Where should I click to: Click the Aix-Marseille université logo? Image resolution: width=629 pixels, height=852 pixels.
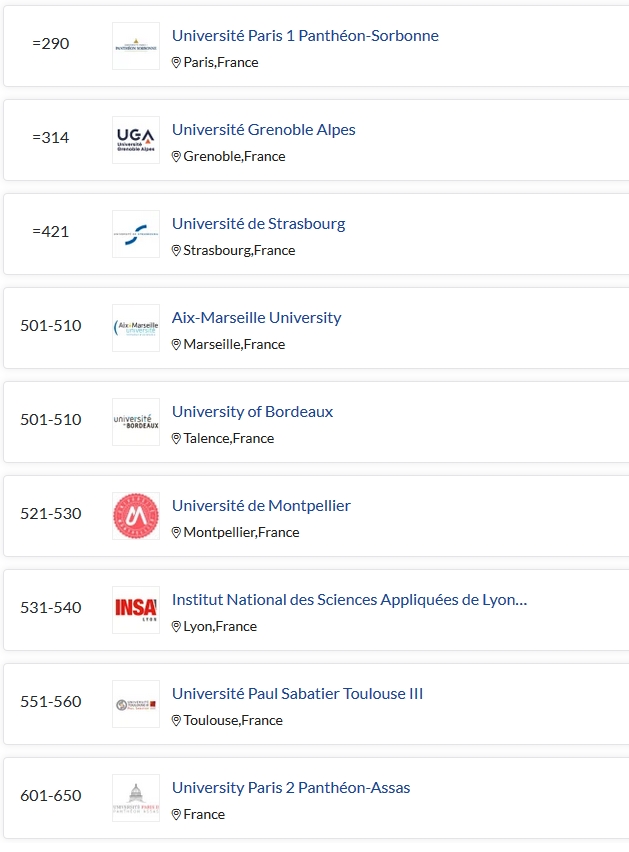coord(136,328)
